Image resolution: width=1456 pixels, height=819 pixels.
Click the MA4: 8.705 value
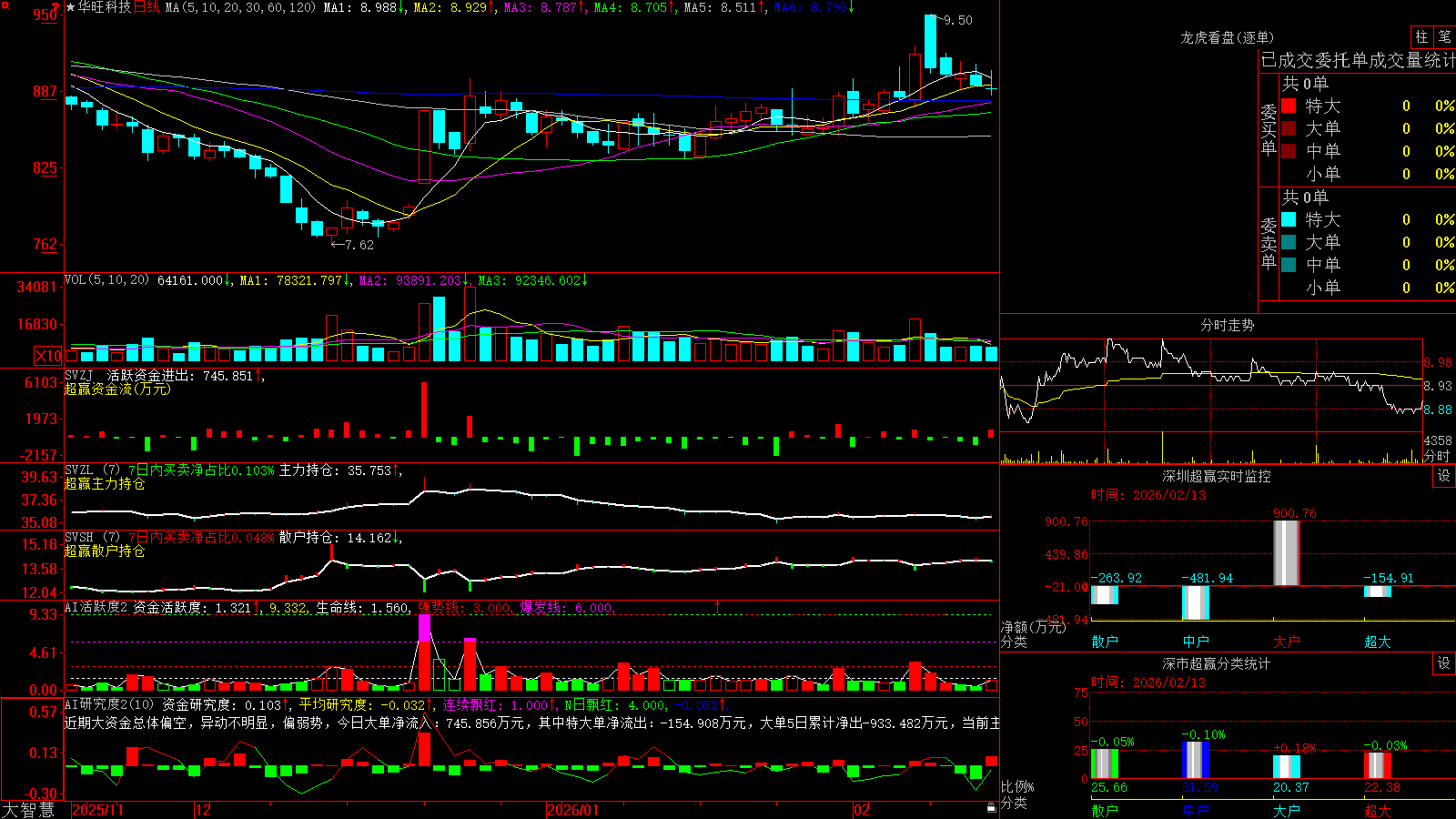tap(630, 7)
